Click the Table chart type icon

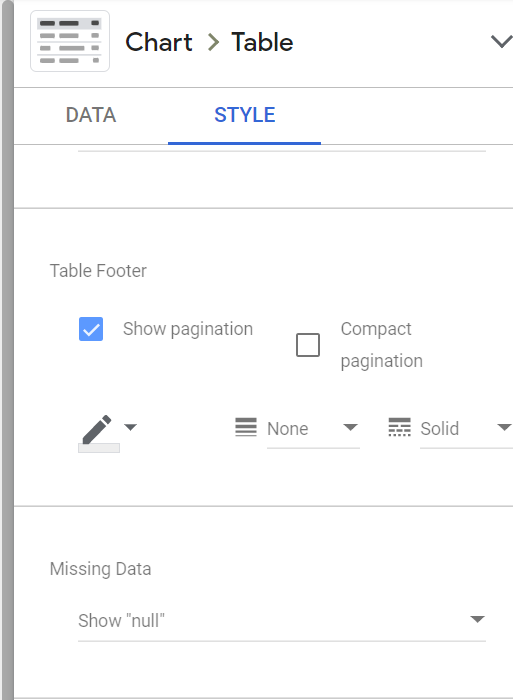[70, 41]
